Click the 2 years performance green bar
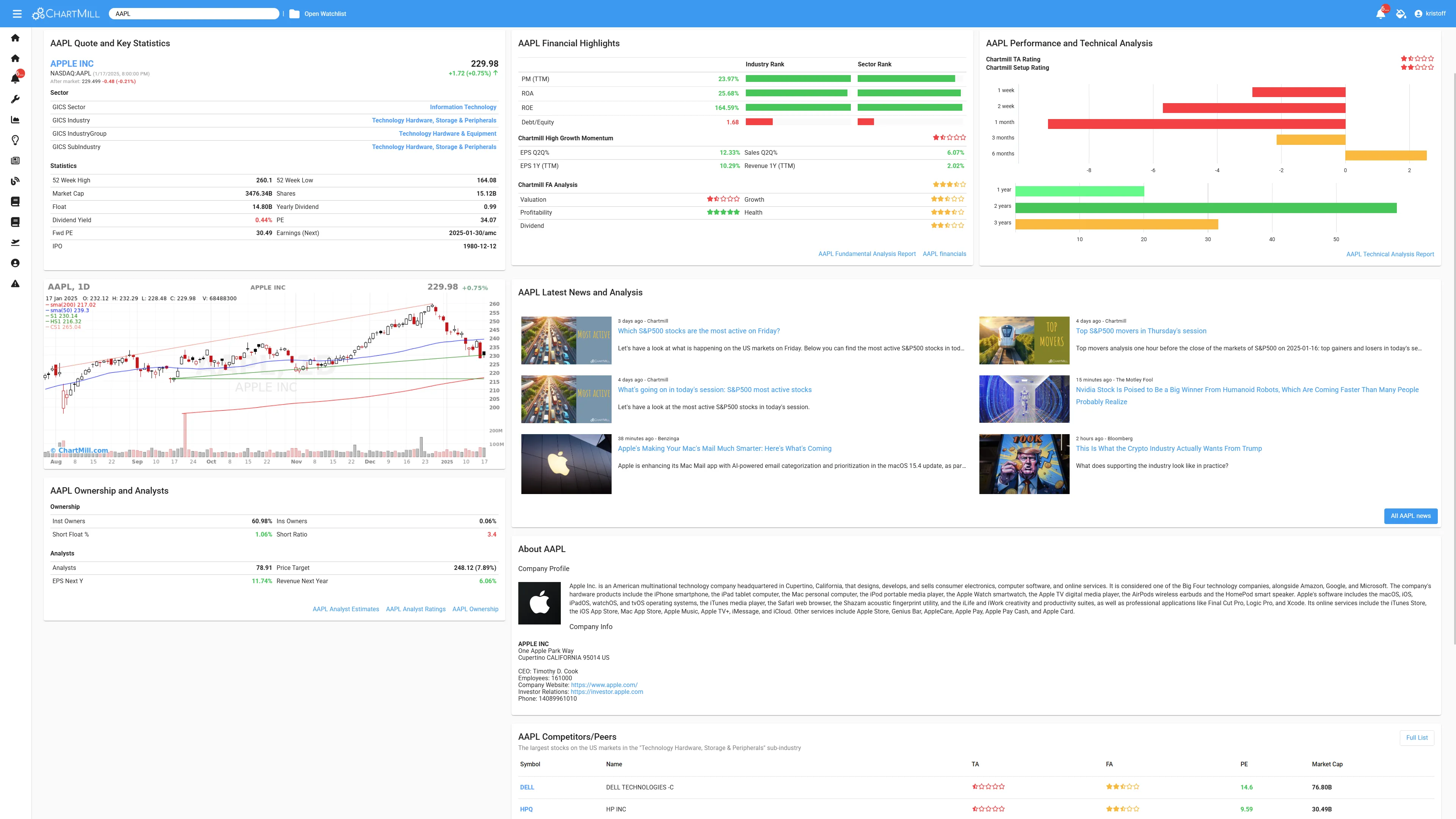The image size is (1456, 819). tap(1206, 208)
